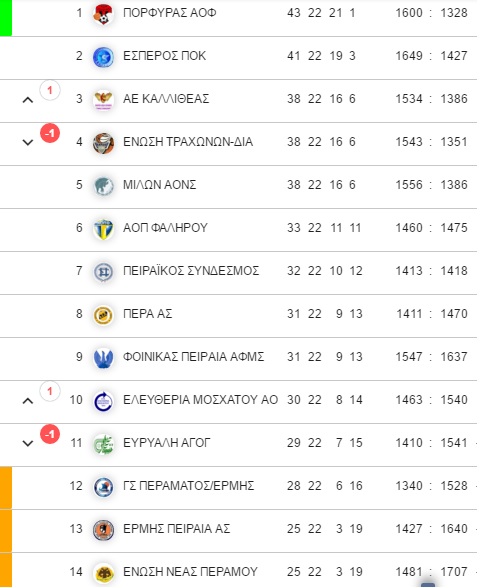Open the ΑΕ ΚΑΛΛΙΘΕΑΣ team crest
This screenshot has width=484, height=588.
pos(103,100)
